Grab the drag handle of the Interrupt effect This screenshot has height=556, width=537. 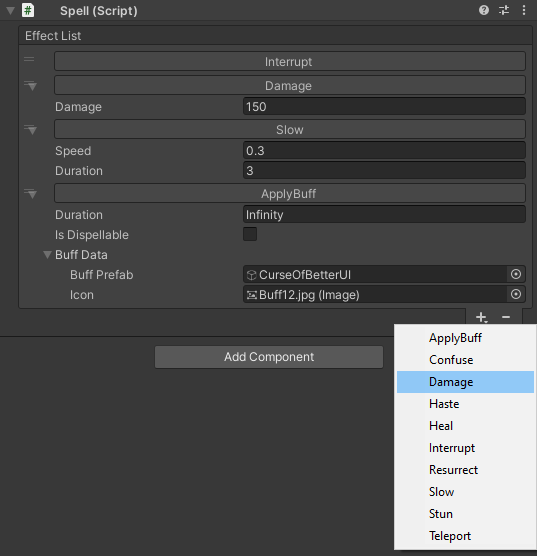pyautogui.click(x=29, y=59)
